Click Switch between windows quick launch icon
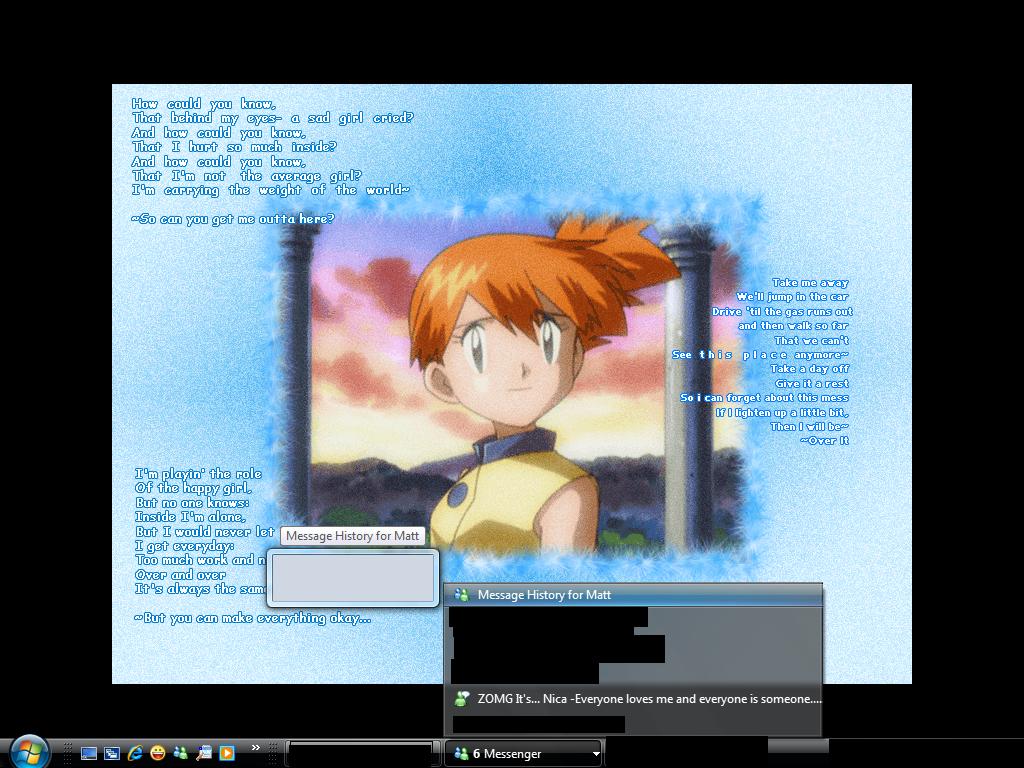 tap(112, 753)
